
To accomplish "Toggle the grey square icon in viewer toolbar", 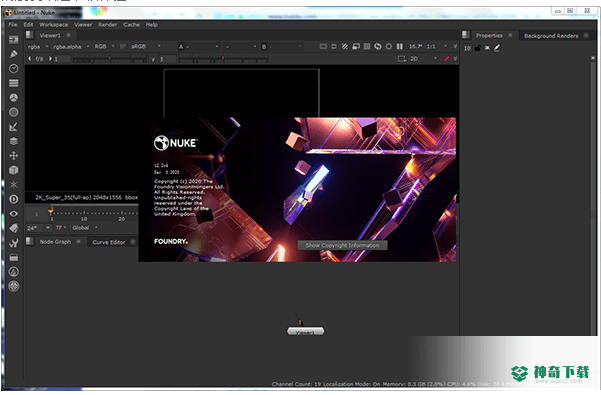I will click(x=367, y=46).
